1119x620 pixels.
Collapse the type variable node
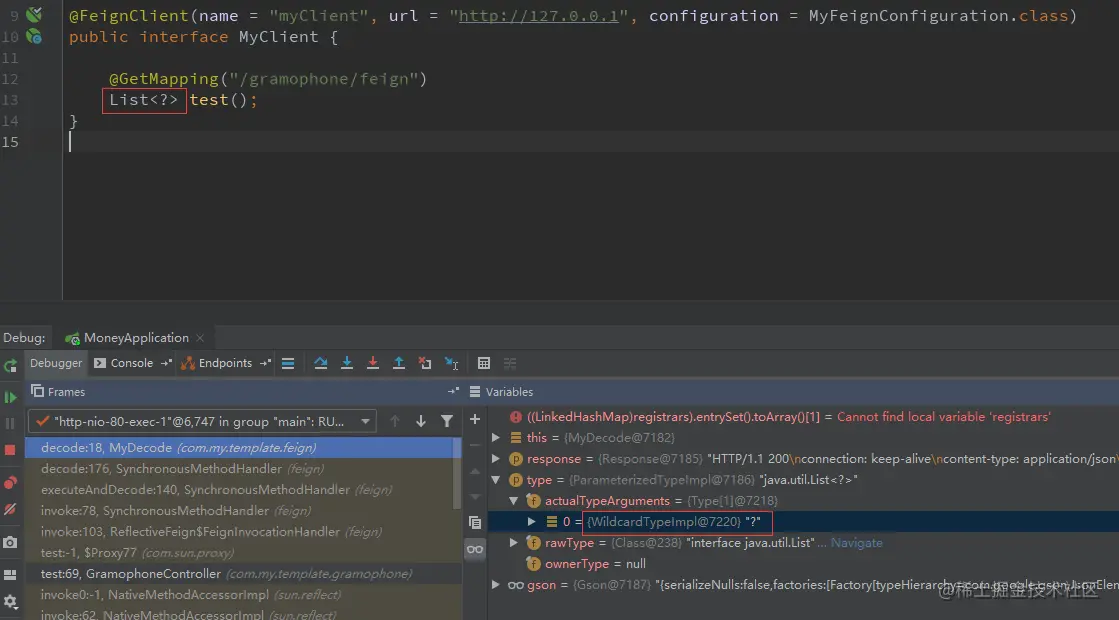[x=496, y=479]
